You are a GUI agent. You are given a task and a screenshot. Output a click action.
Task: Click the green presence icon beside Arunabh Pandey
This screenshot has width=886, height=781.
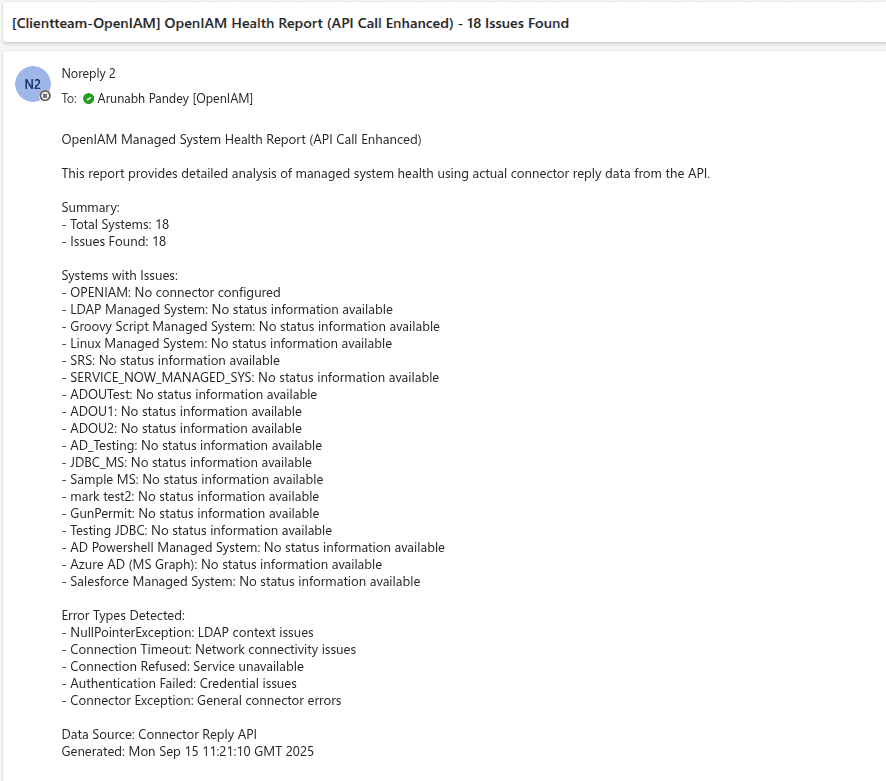pyautogui.click(x=88, y=99)
